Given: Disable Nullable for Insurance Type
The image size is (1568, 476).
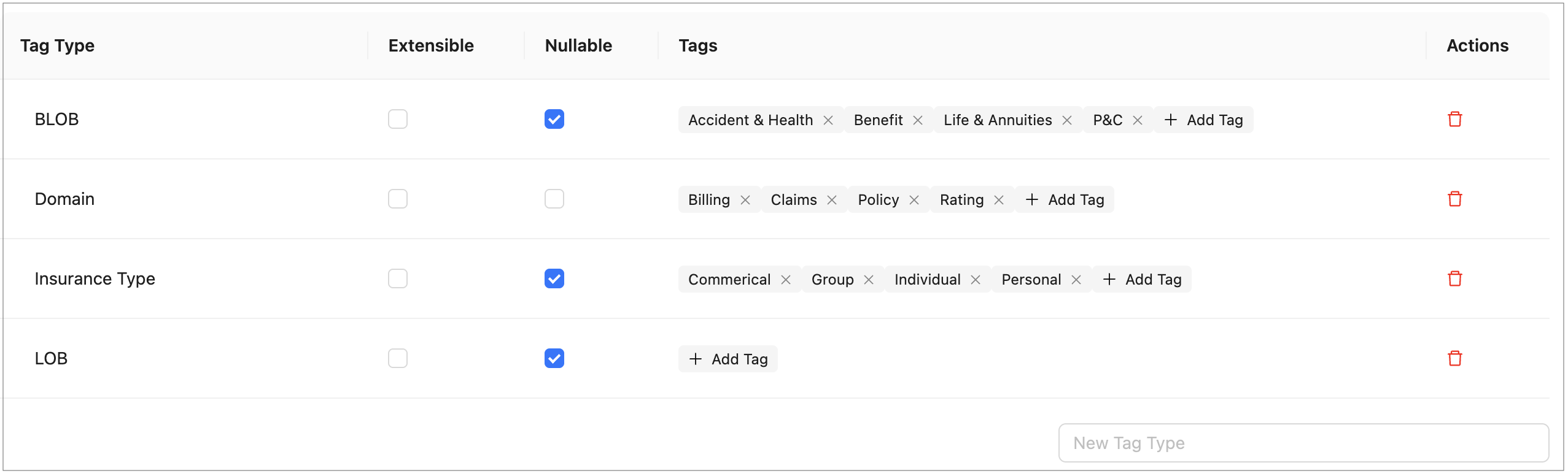Looking at the screenshot, I should 554,278.
